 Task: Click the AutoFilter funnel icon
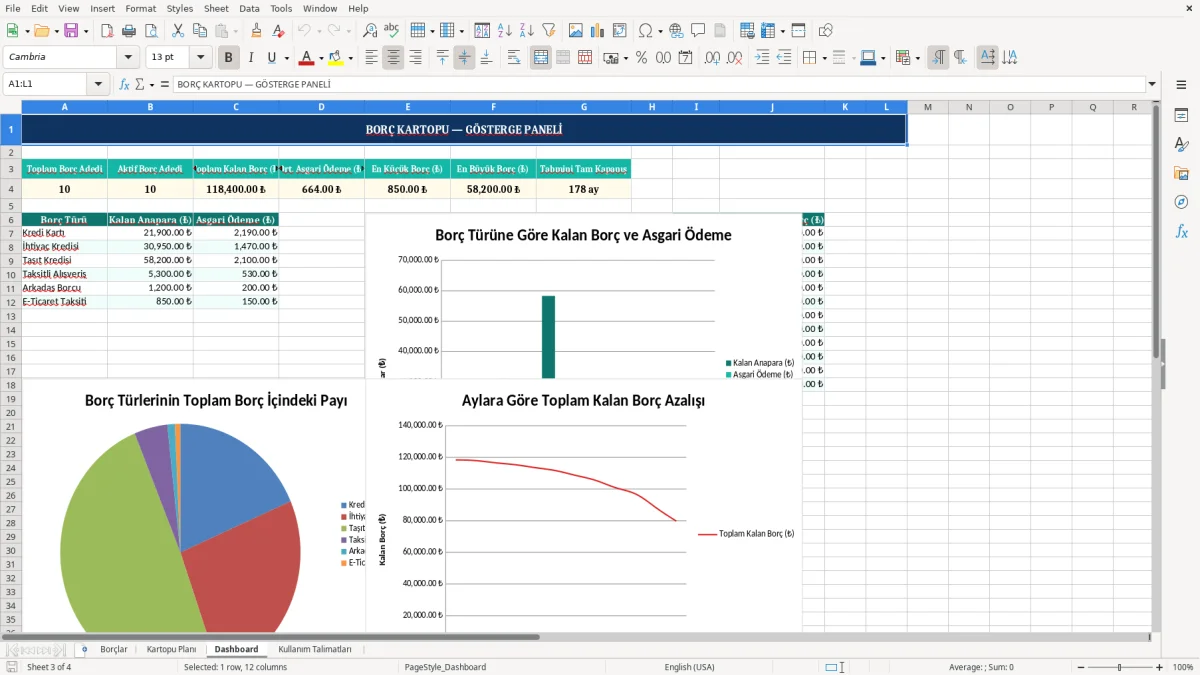(x=549, y=31)
